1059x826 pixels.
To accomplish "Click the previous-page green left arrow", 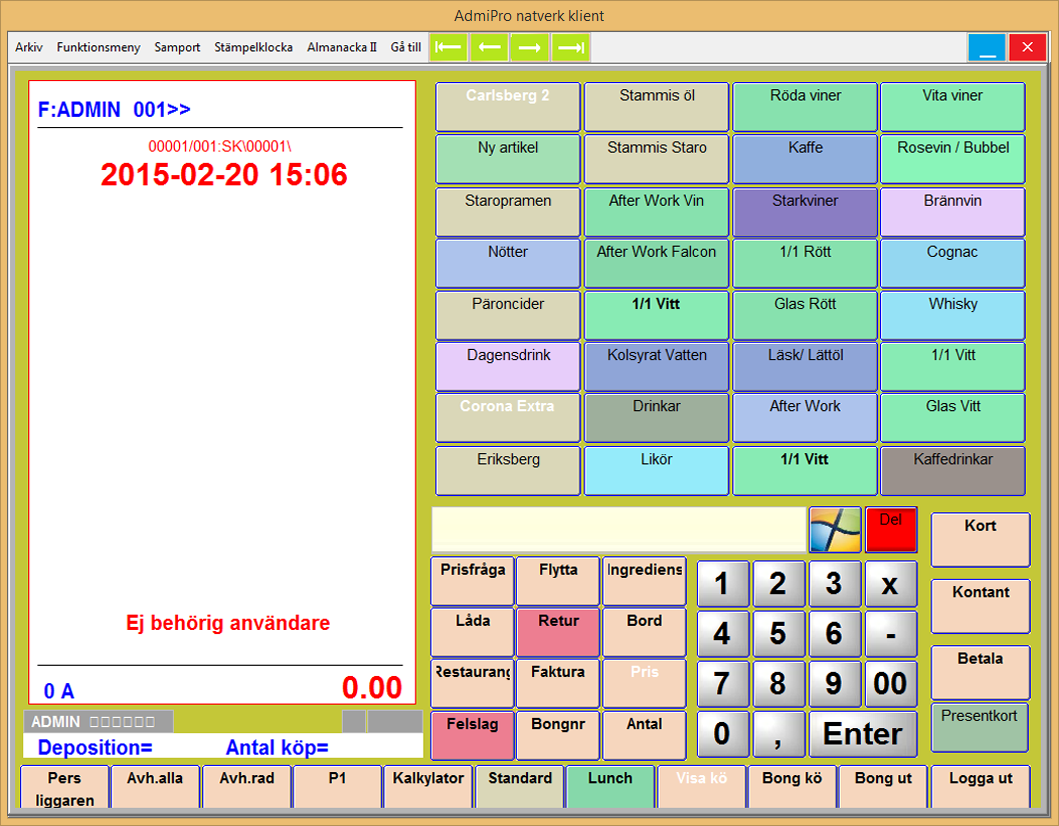I will (x=489, y=47).
